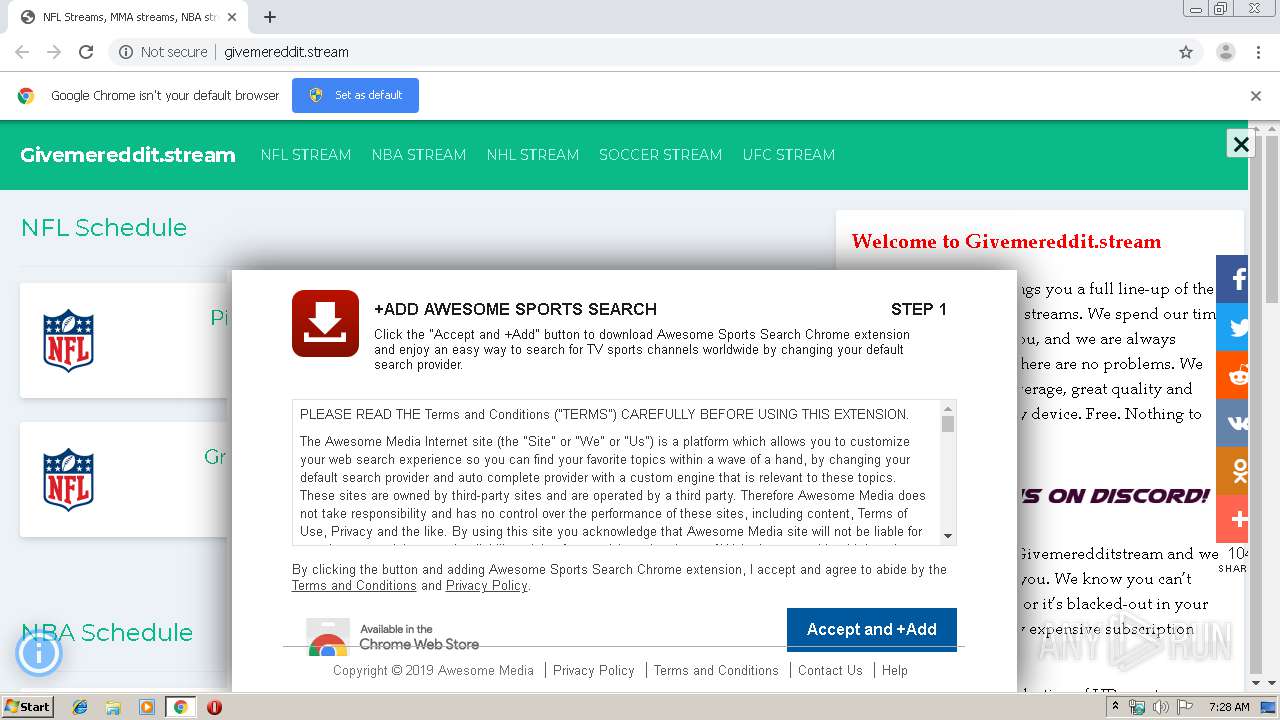Click the Accept and +Add button

click(872, 629)
